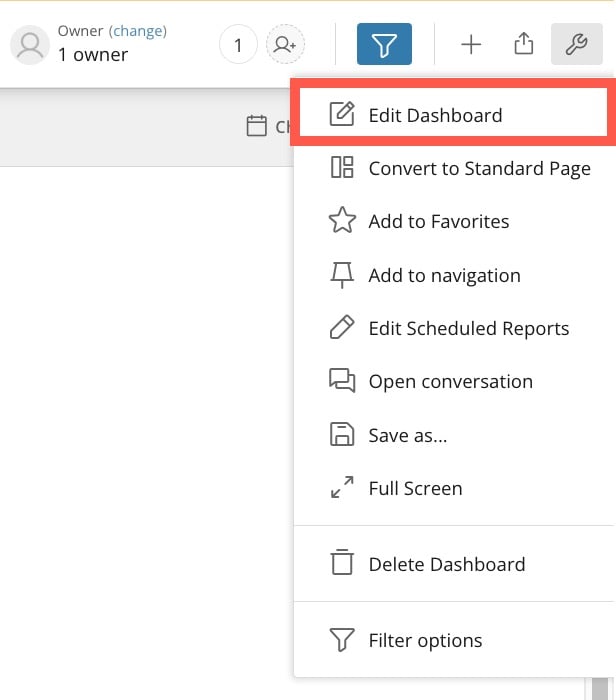616x700 pixels.
Task: Choose Add to navigation pin entry
Action: pyautogui.click(x=454, y=275)
